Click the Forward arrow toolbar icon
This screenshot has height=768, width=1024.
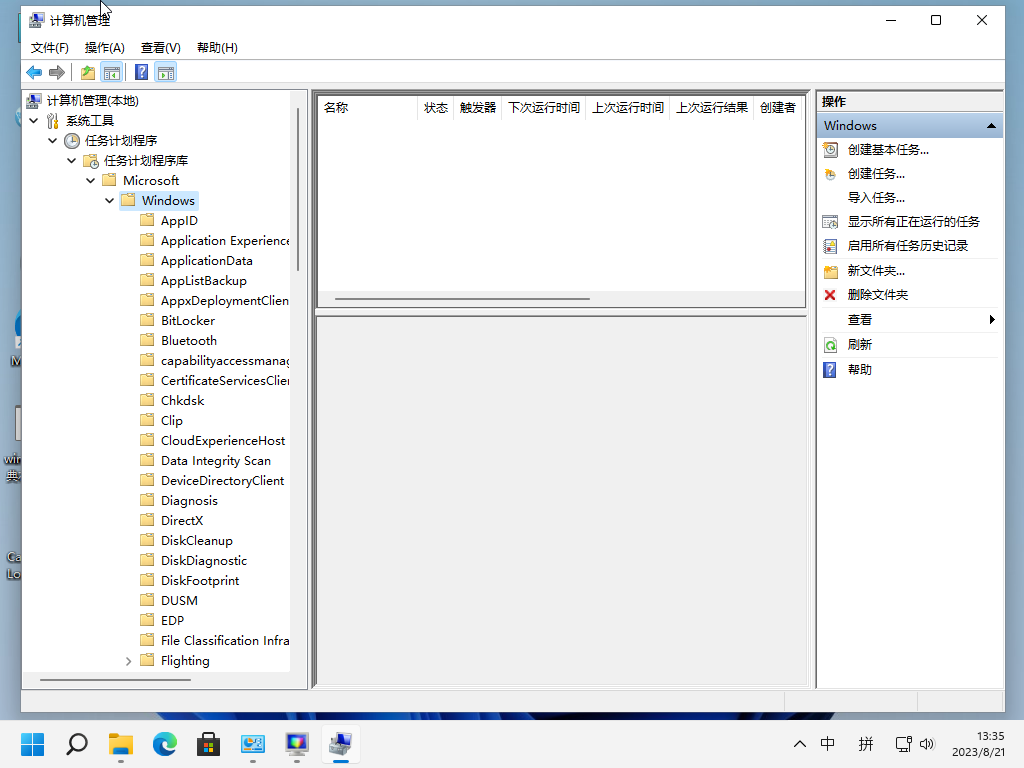[x=57, y=72]
